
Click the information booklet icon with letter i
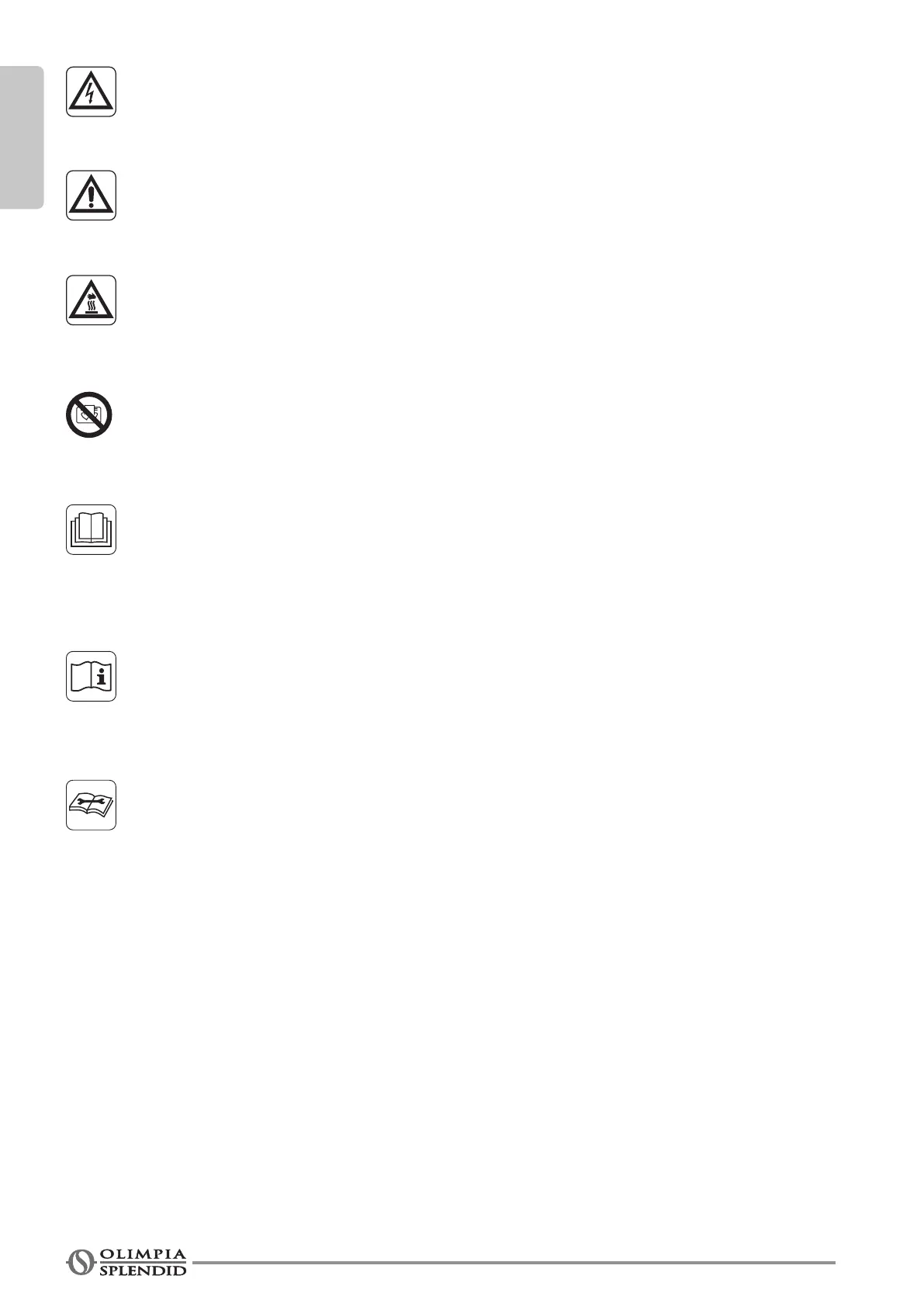coord(91,676)
